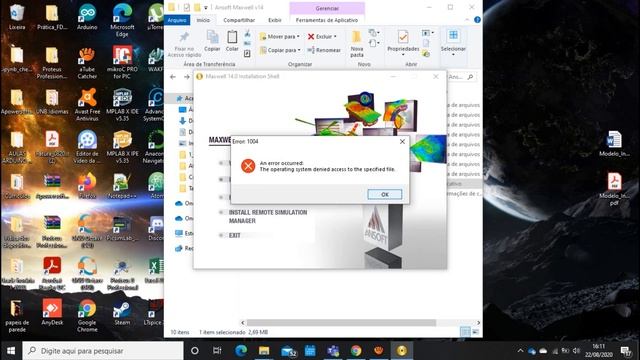This screenshot has width=640, height=360.
Task: Open Google Chrome desktop shortcut
Action: coord(87,316)
